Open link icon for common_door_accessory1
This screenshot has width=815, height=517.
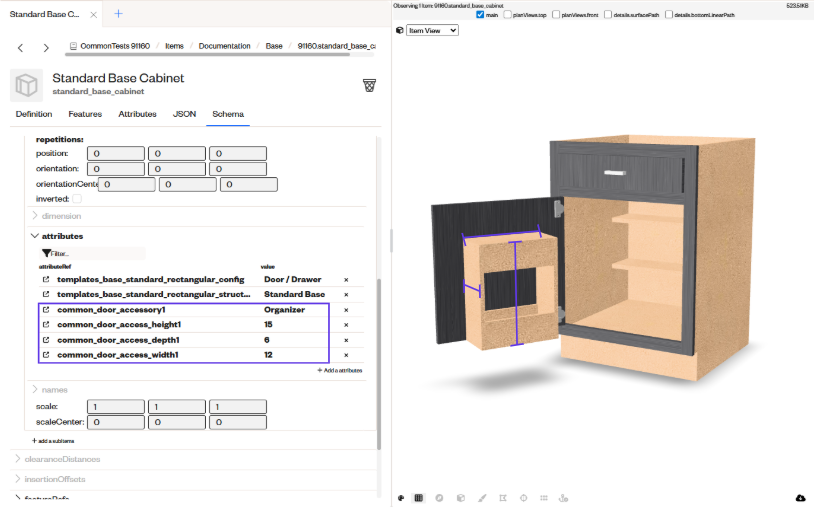[46, 310]
